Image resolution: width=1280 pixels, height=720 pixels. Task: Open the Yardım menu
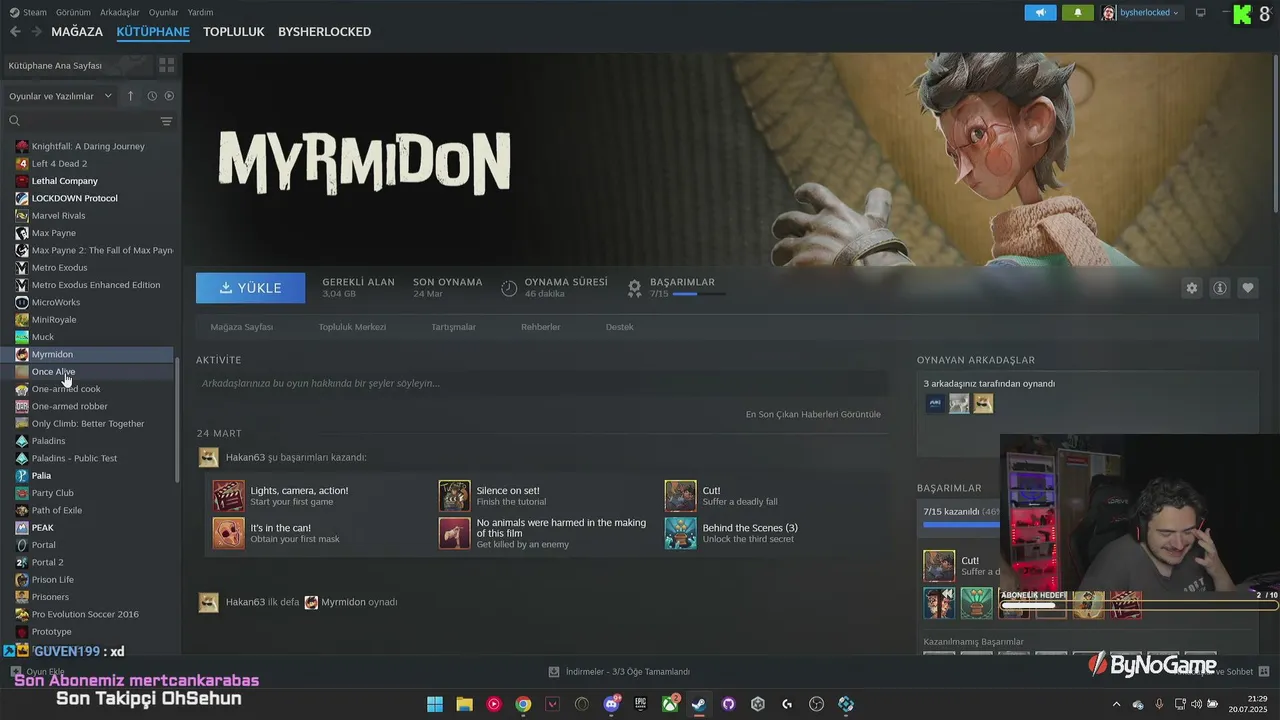200,12
